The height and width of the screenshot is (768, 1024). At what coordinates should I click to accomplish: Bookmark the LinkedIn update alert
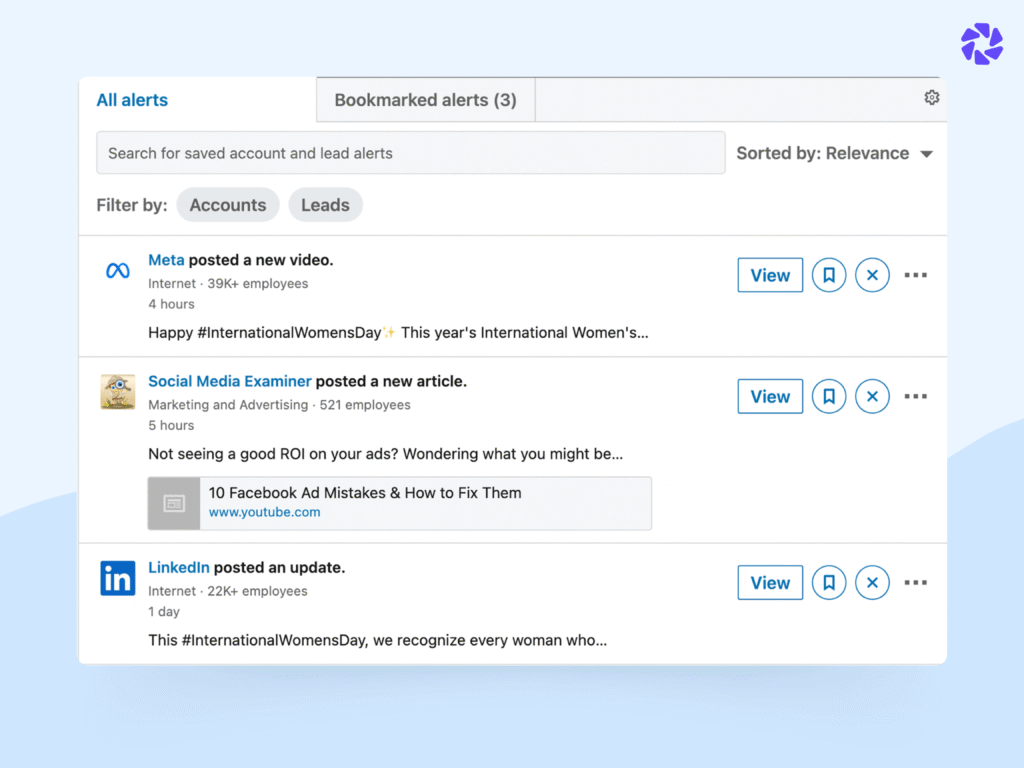click(x=829, y=582)
